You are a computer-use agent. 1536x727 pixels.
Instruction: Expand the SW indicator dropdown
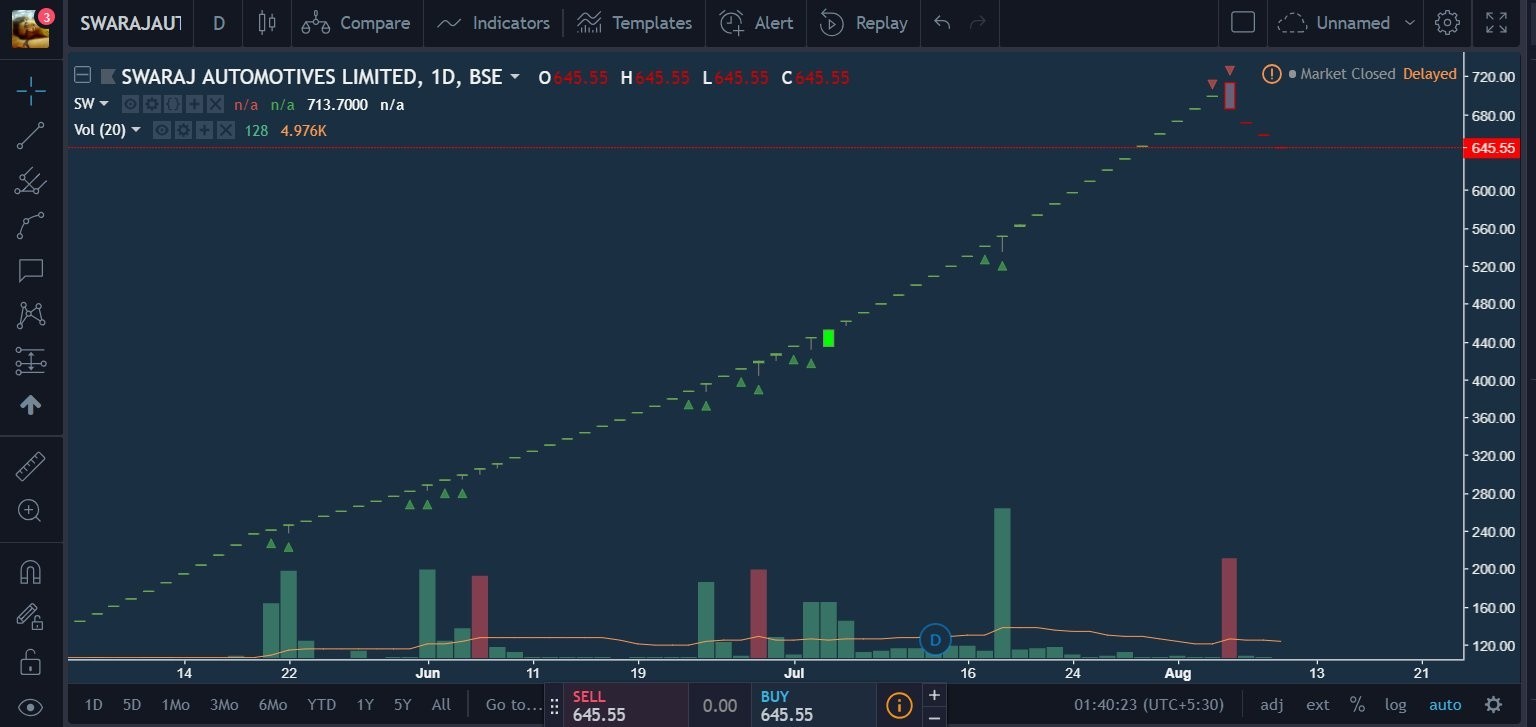point(104,104)
